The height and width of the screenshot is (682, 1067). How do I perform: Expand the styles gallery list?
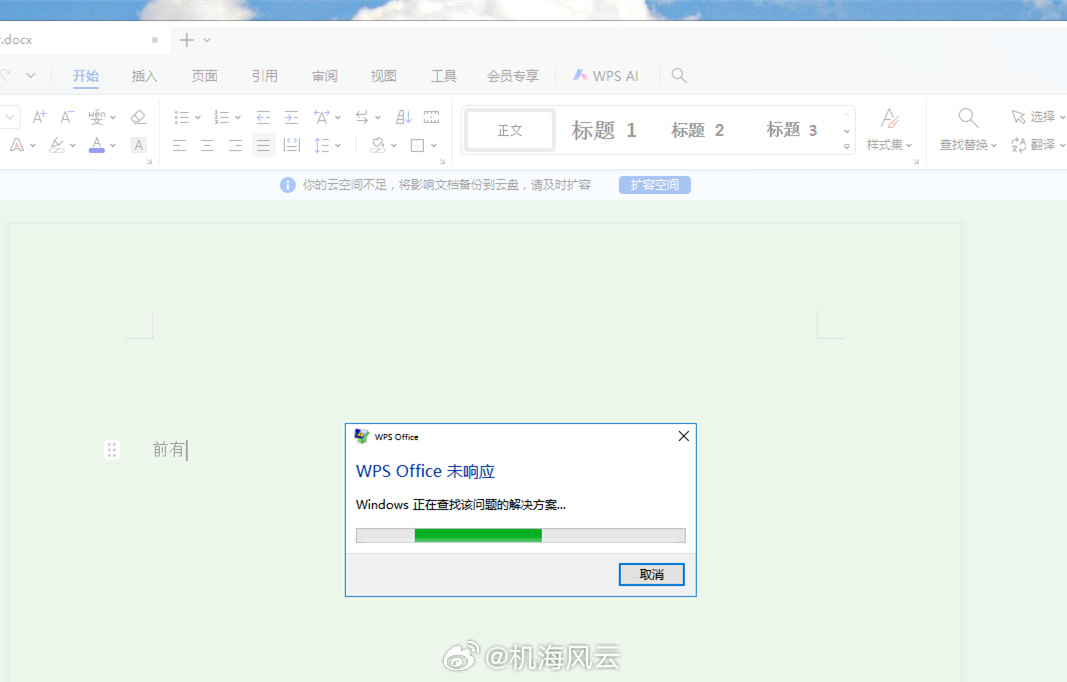pos(847,146)
